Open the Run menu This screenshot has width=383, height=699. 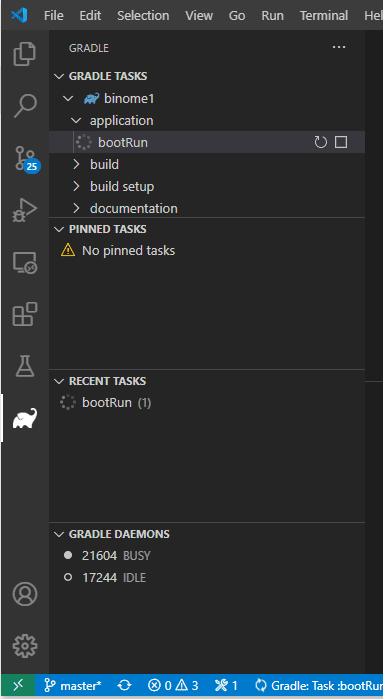tap(272, 16)
